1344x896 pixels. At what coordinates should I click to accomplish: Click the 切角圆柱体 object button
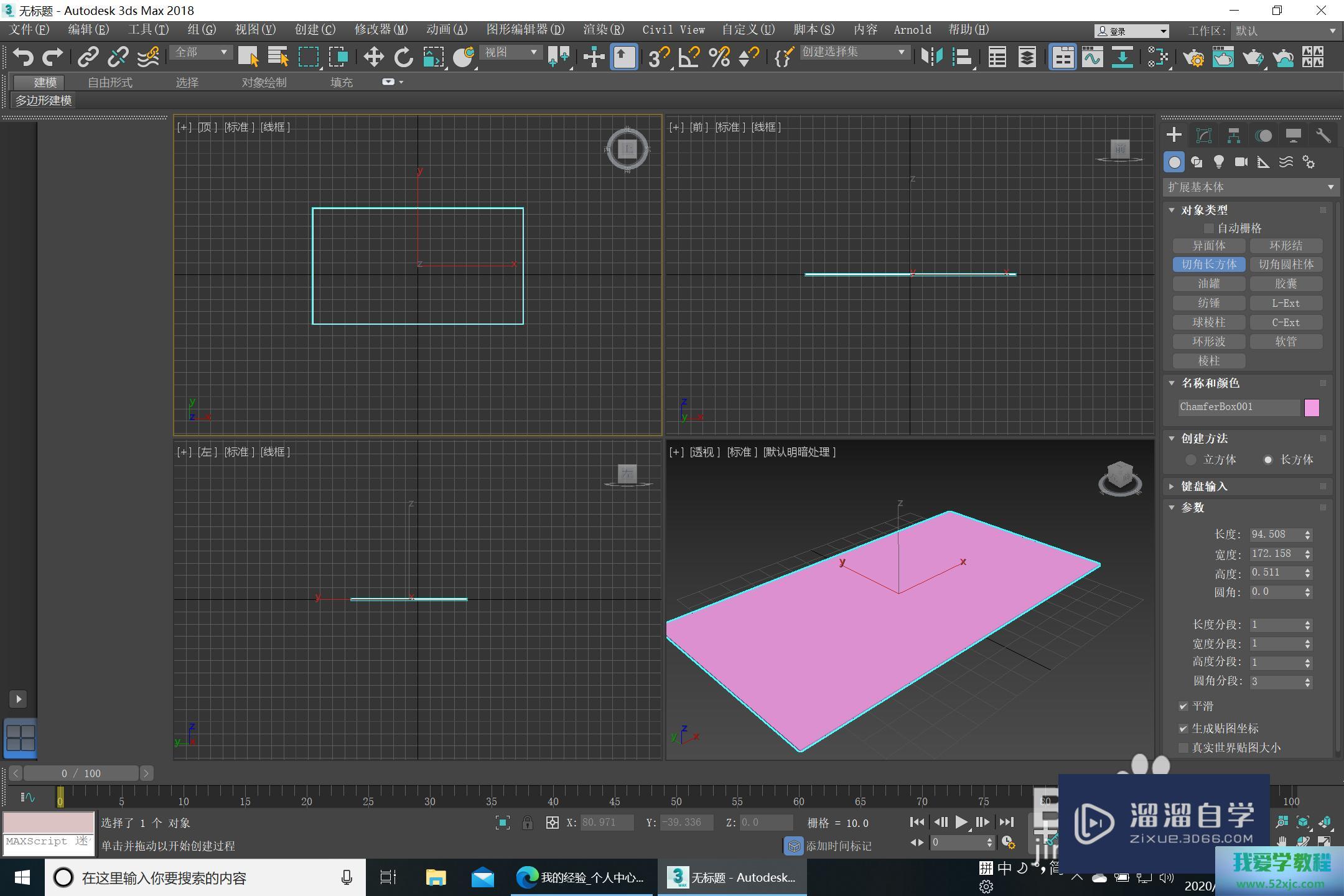1286,264
